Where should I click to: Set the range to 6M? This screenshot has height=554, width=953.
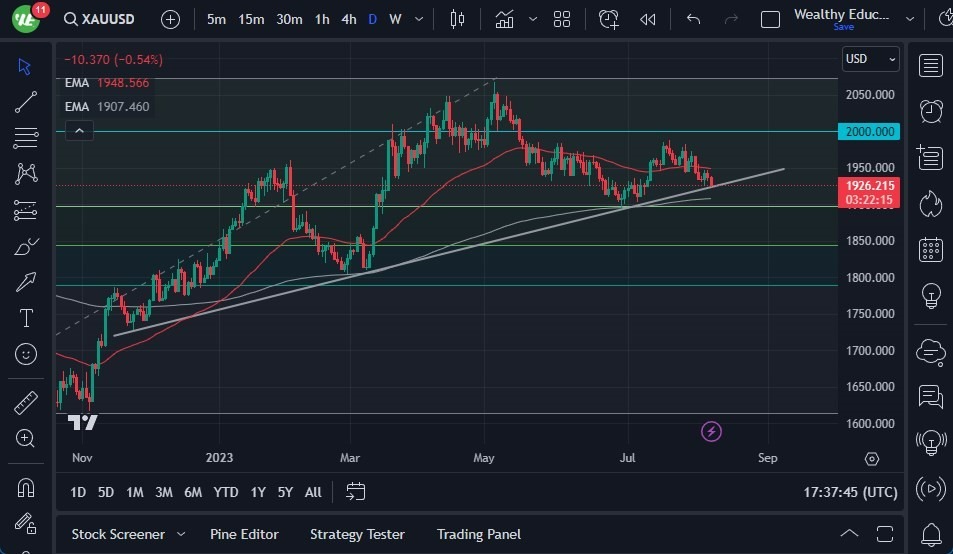(x=193, y=492)
